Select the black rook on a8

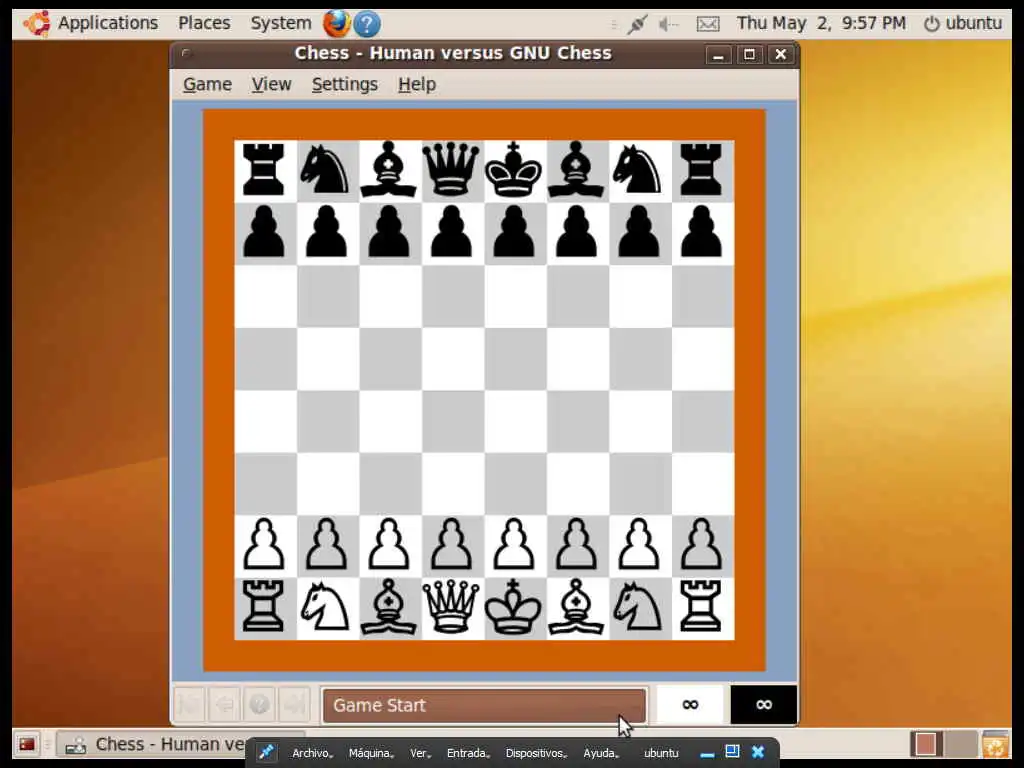tap(264, 170)
